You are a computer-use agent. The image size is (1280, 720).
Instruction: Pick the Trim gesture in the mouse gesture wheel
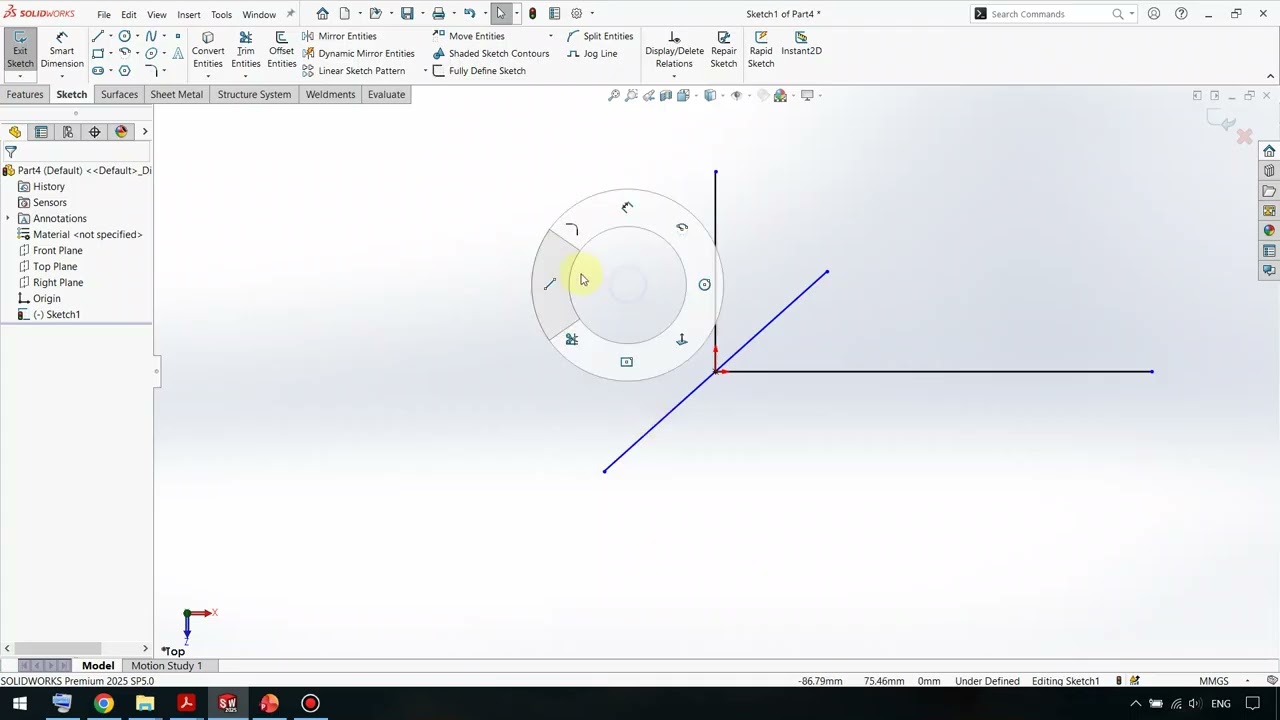click(x=572, y=340)
